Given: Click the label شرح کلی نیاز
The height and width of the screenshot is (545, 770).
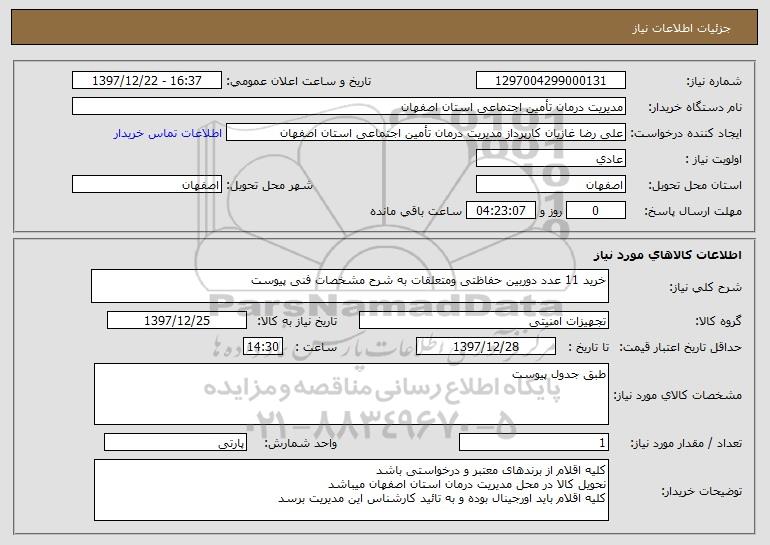Looking at the screenshot, I should pyautogui.click(x=706, y=287).
